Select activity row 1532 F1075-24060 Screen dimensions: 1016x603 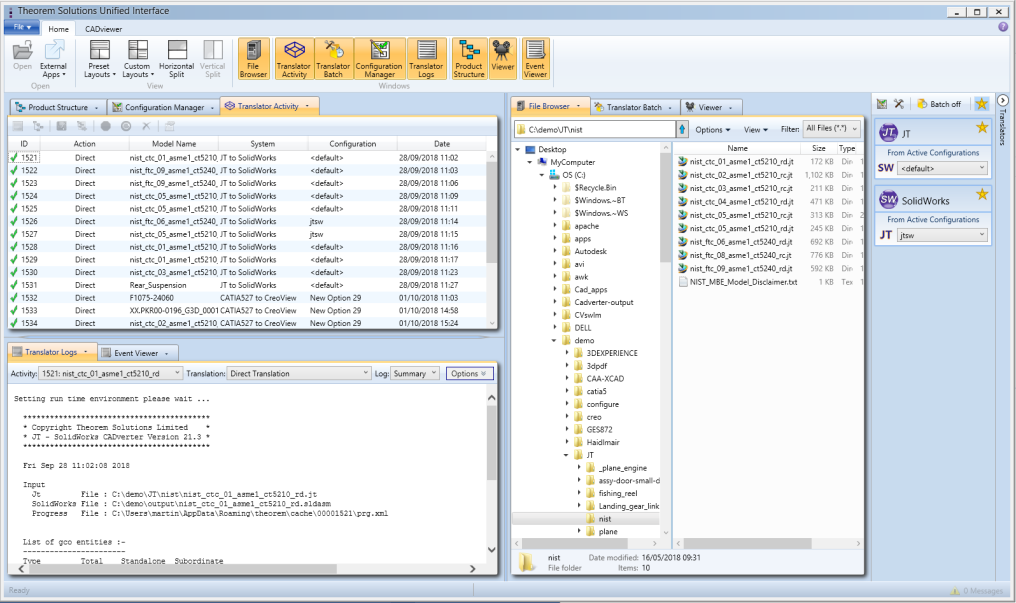coord(248,298)
